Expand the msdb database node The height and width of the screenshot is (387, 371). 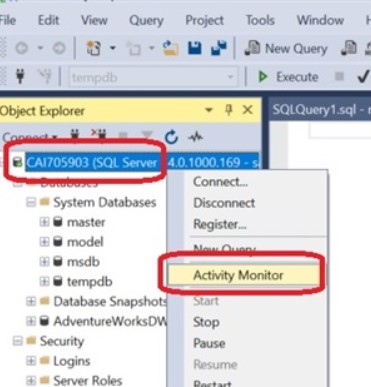pyautogui.click(x=44, y=262)
